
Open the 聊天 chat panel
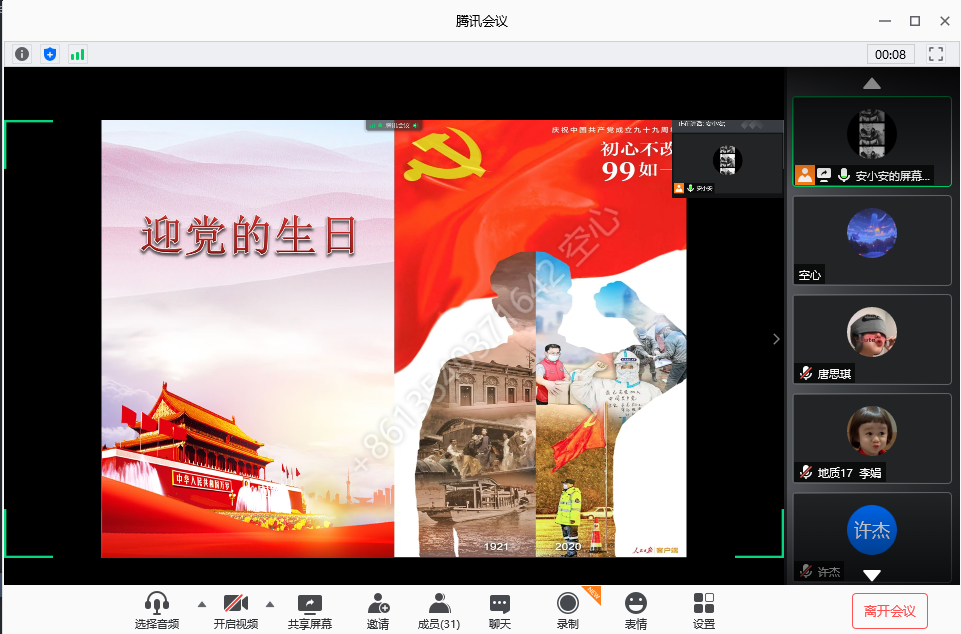click(500, 610)
